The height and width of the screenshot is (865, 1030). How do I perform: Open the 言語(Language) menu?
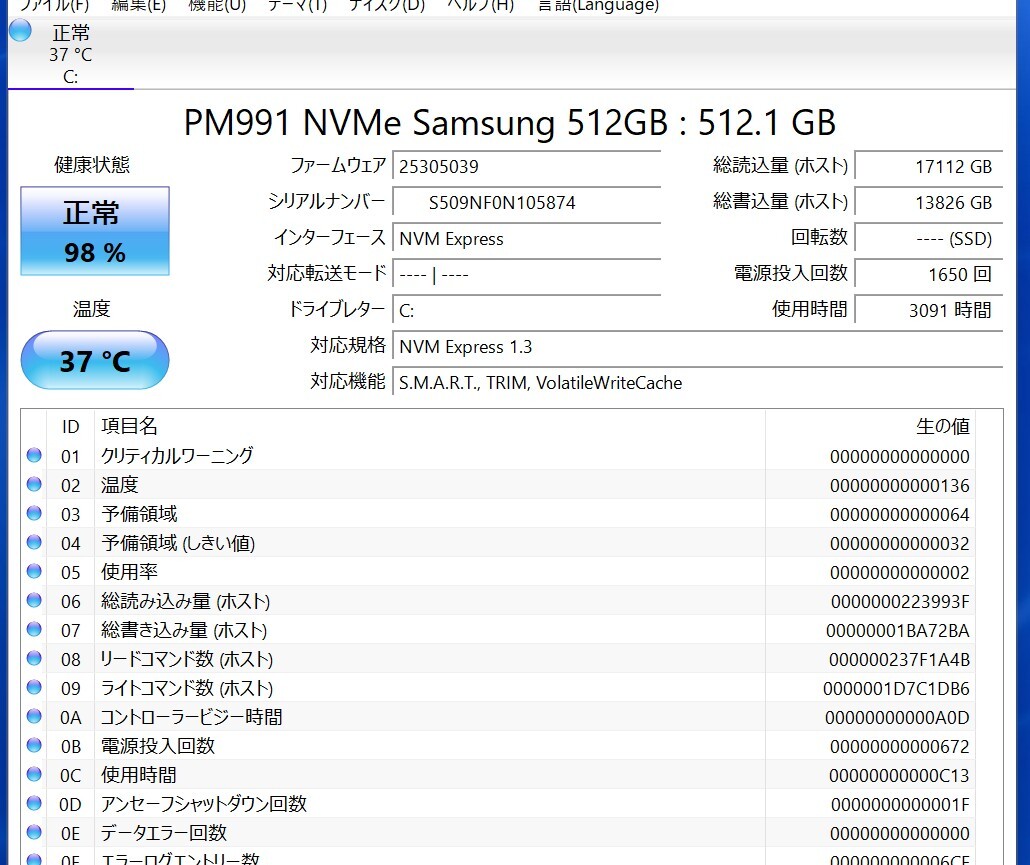(x=598, y=7)
